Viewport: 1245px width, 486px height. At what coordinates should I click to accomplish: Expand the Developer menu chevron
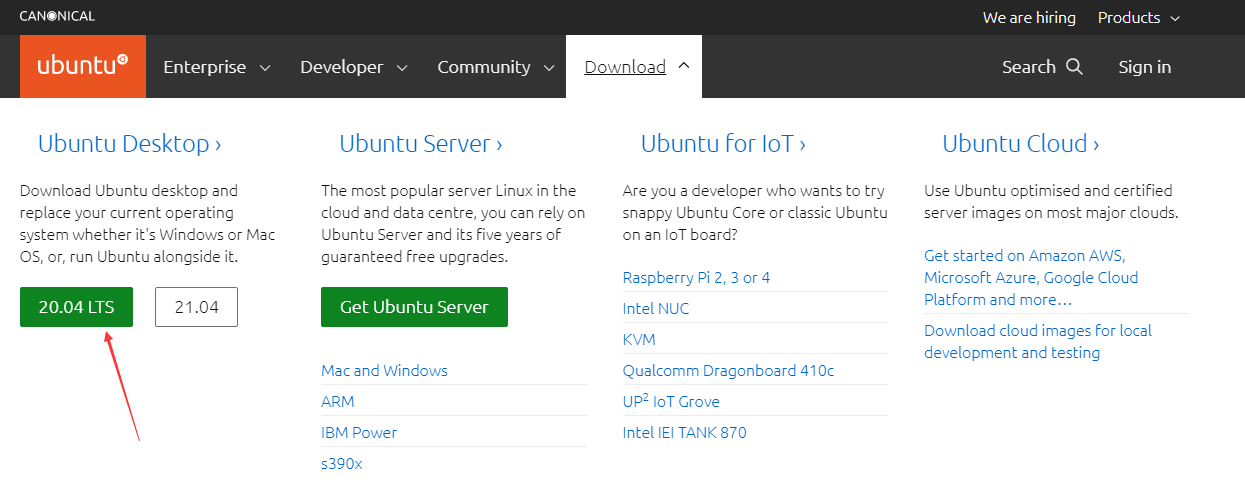pos(402,68)
